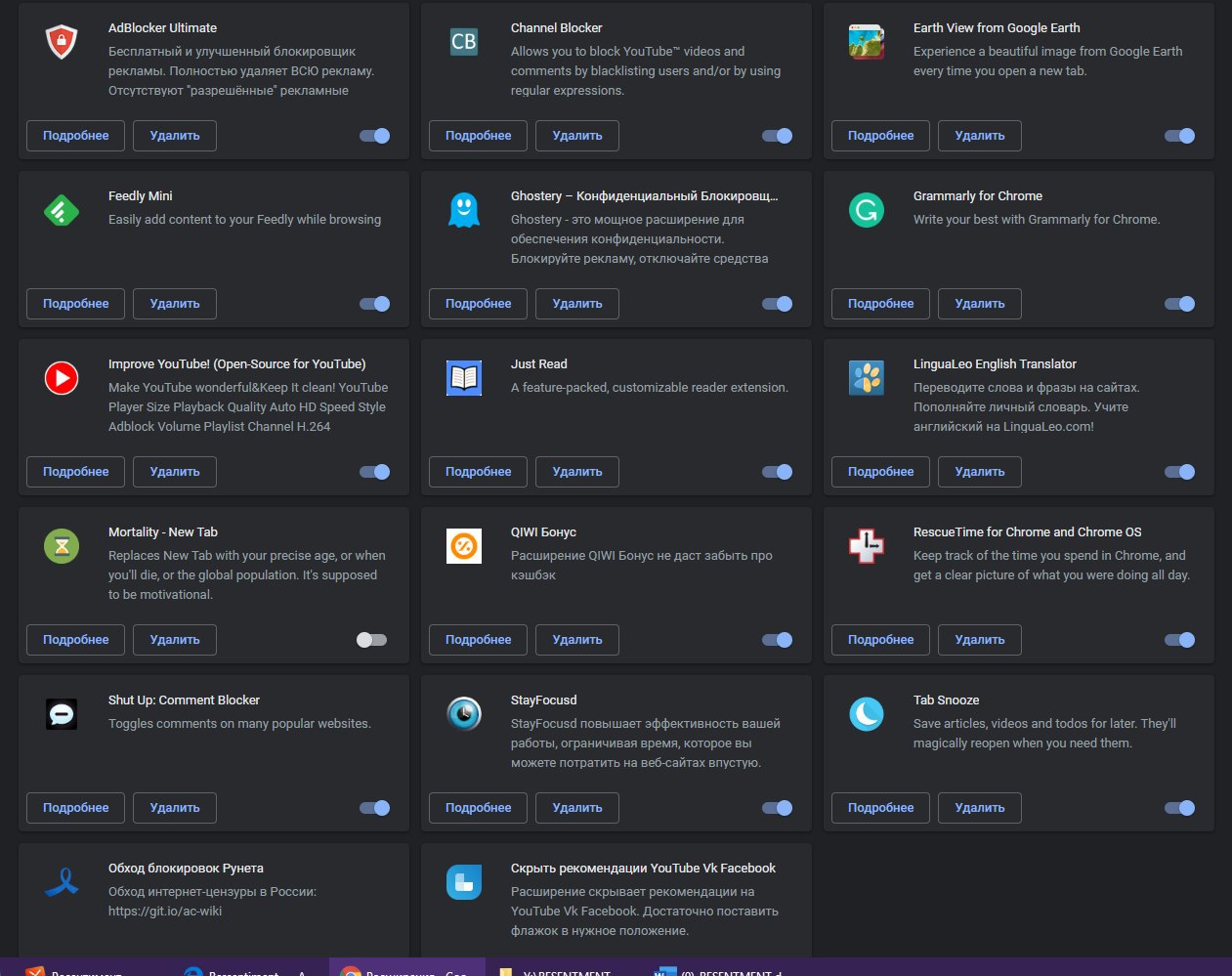Open Подробнее for LinguaLeo English Translator
The image size is (1232, 976).
point(881,472)
